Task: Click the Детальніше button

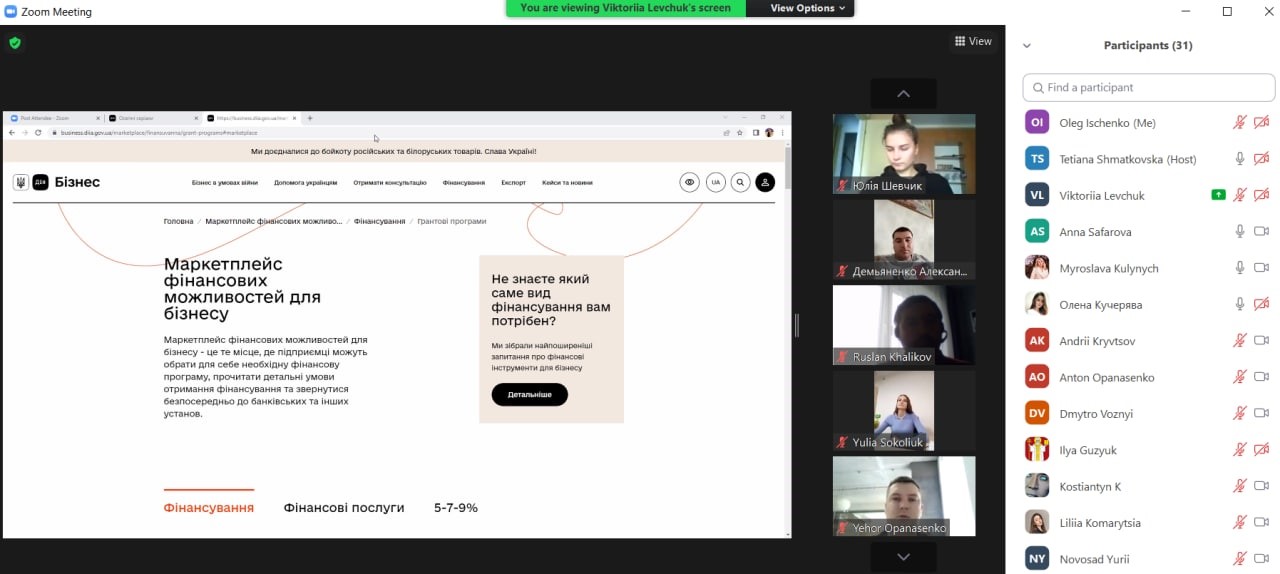Action: coord(529,394)
